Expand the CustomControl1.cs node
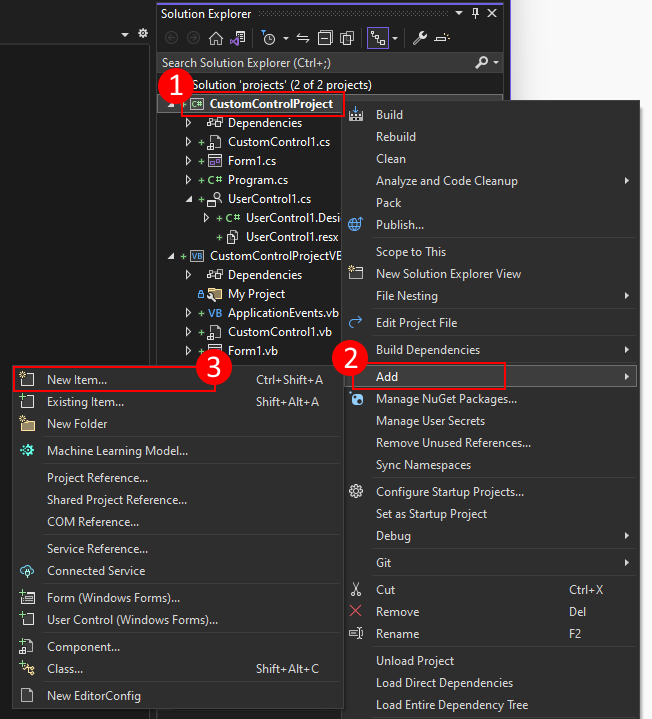The width and height of the screenshot is (652, 719). pyautogui.click(x=188, y=142)
